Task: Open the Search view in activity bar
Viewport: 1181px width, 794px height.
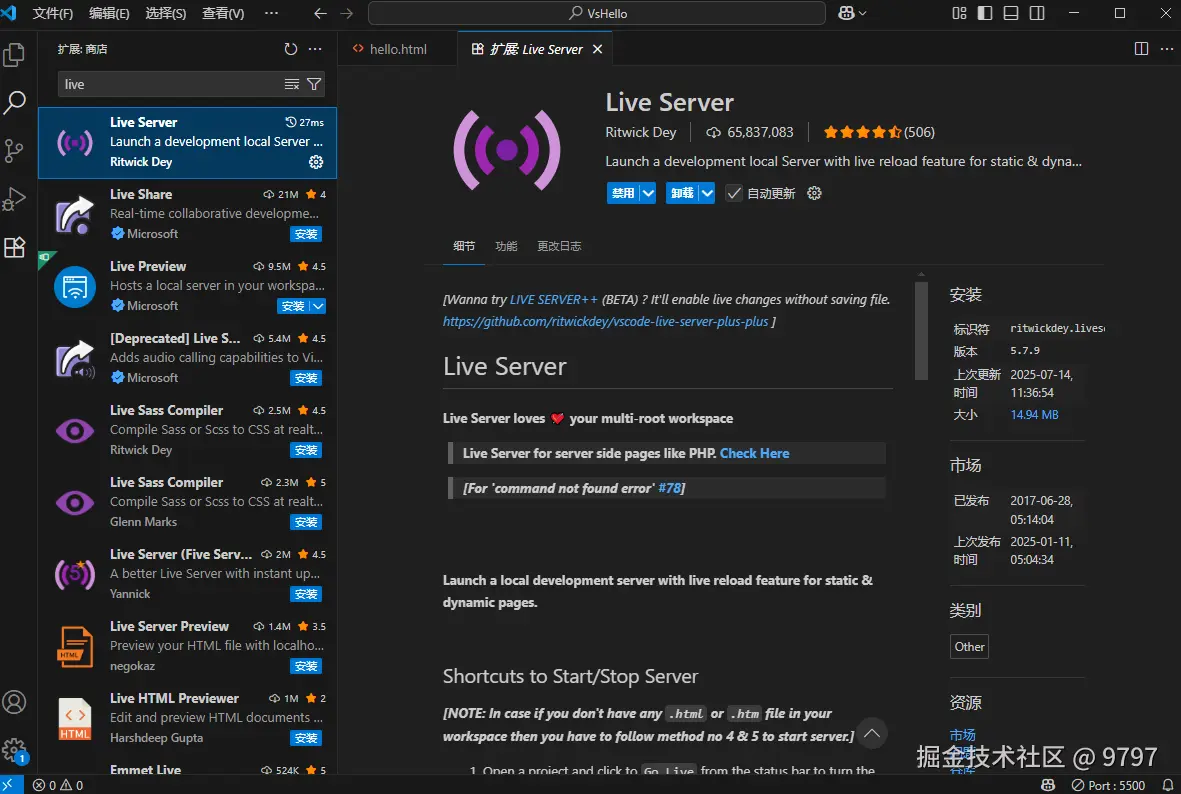Action: pos(14,102)
